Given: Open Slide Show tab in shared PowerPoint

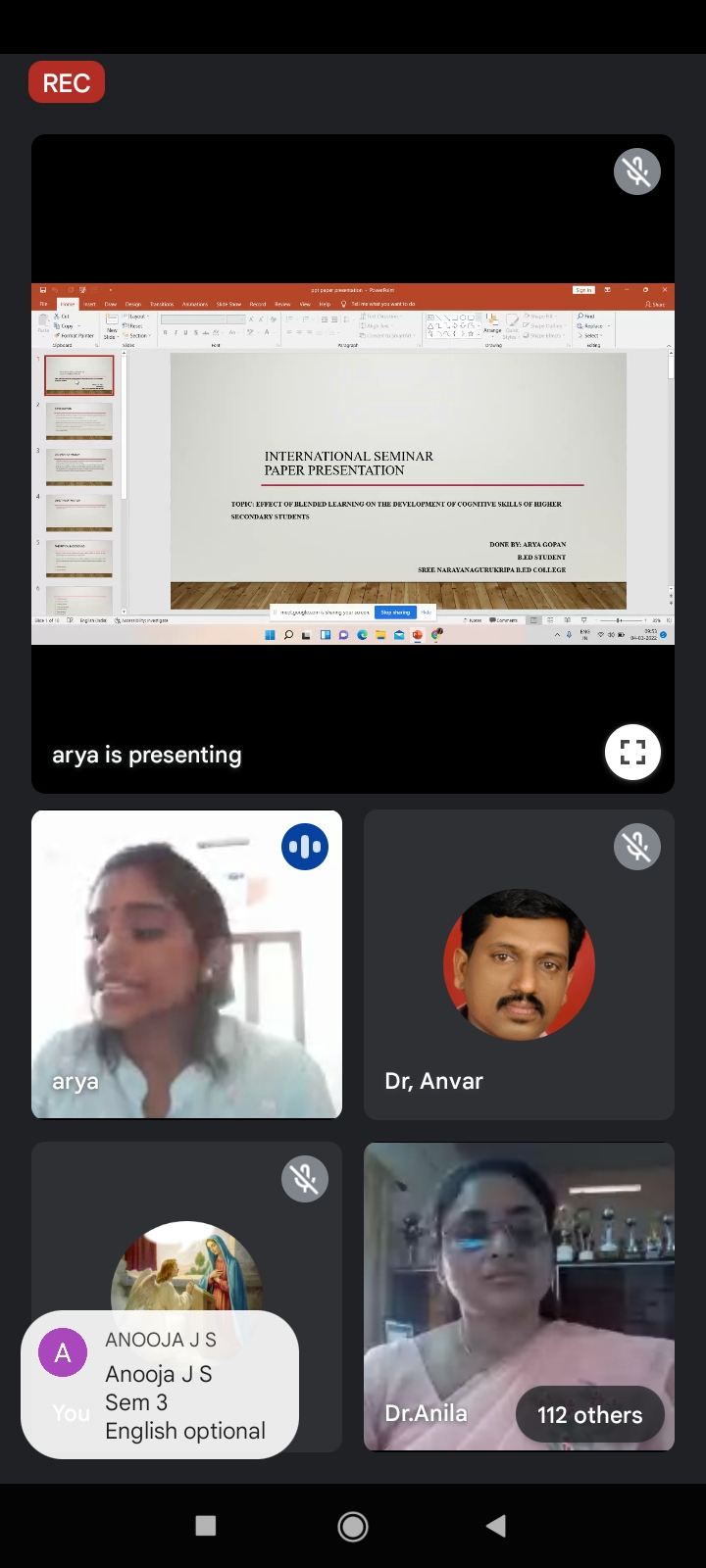Looking at the screenshot, I should pos(228,304).
